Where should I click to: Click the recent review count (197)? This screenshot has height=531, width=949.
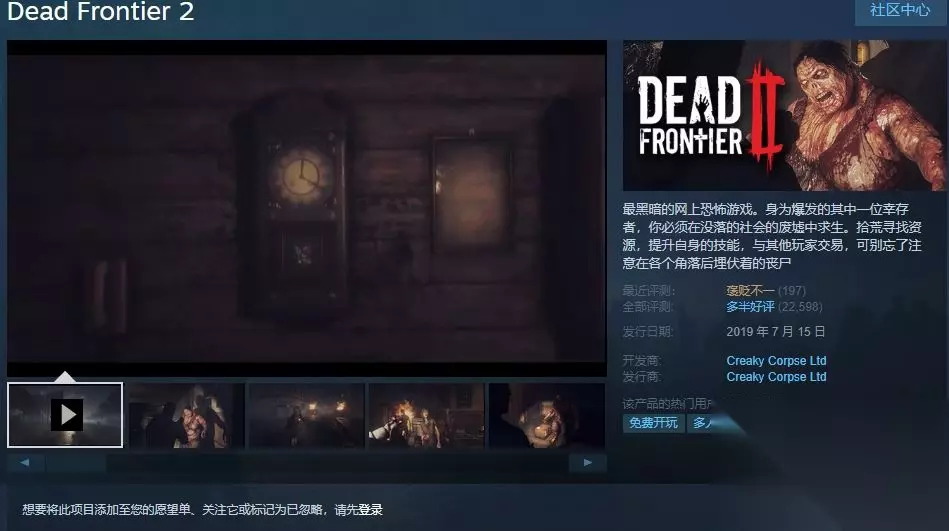point(792,291)
